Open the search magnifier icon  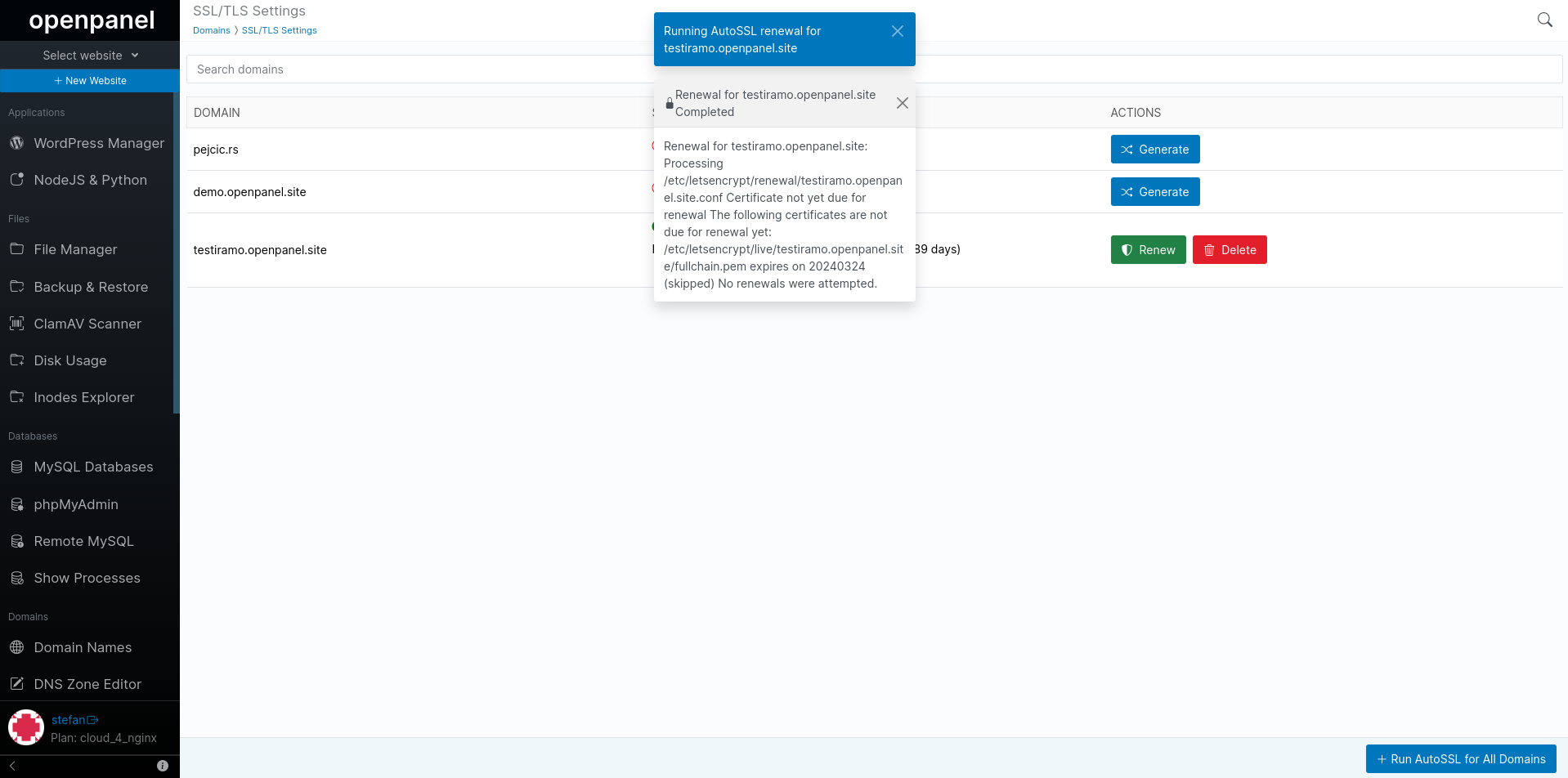click(x=1544, y=20)
